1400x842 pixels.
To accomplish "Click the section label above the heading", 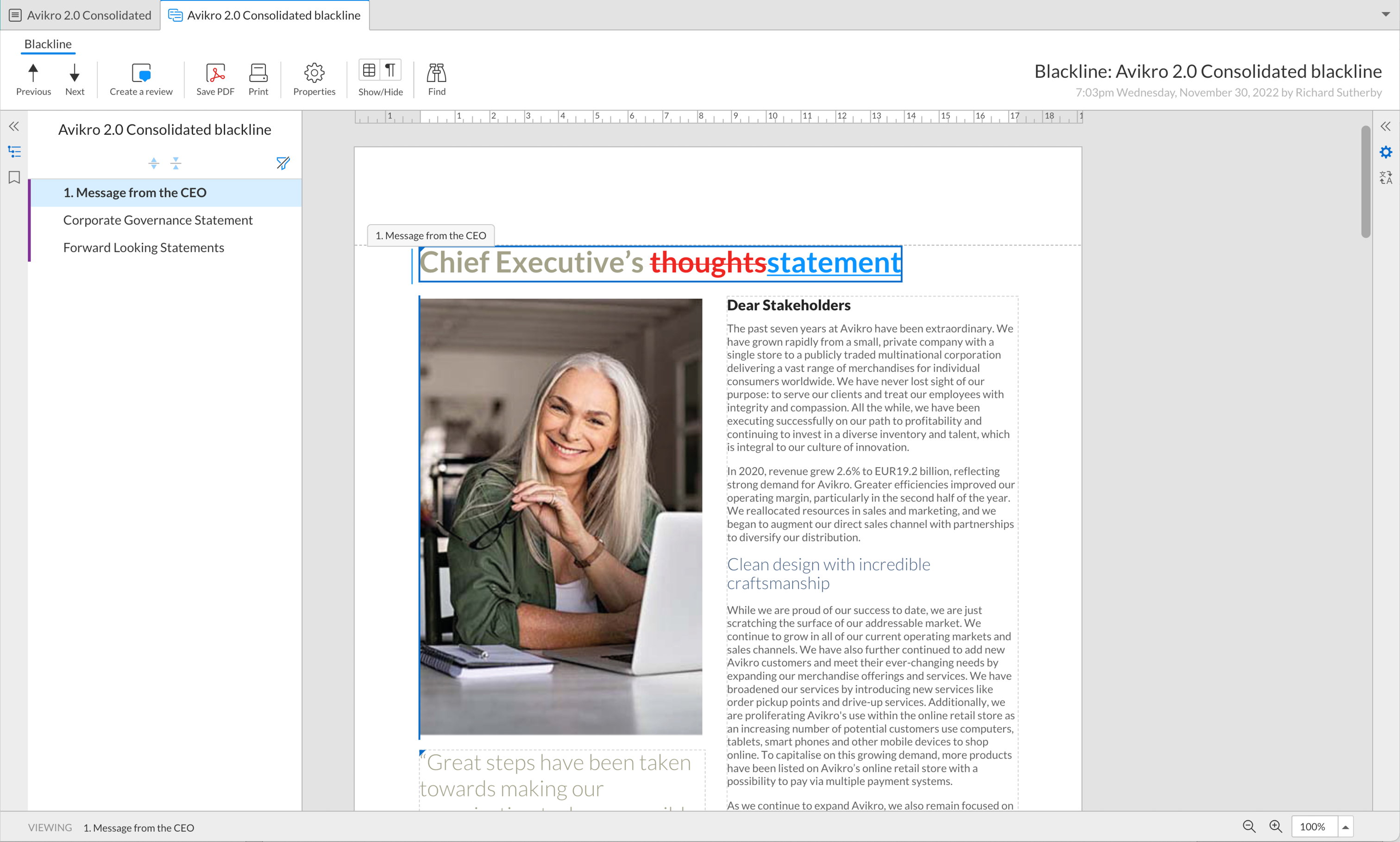I will coord(431,235).
